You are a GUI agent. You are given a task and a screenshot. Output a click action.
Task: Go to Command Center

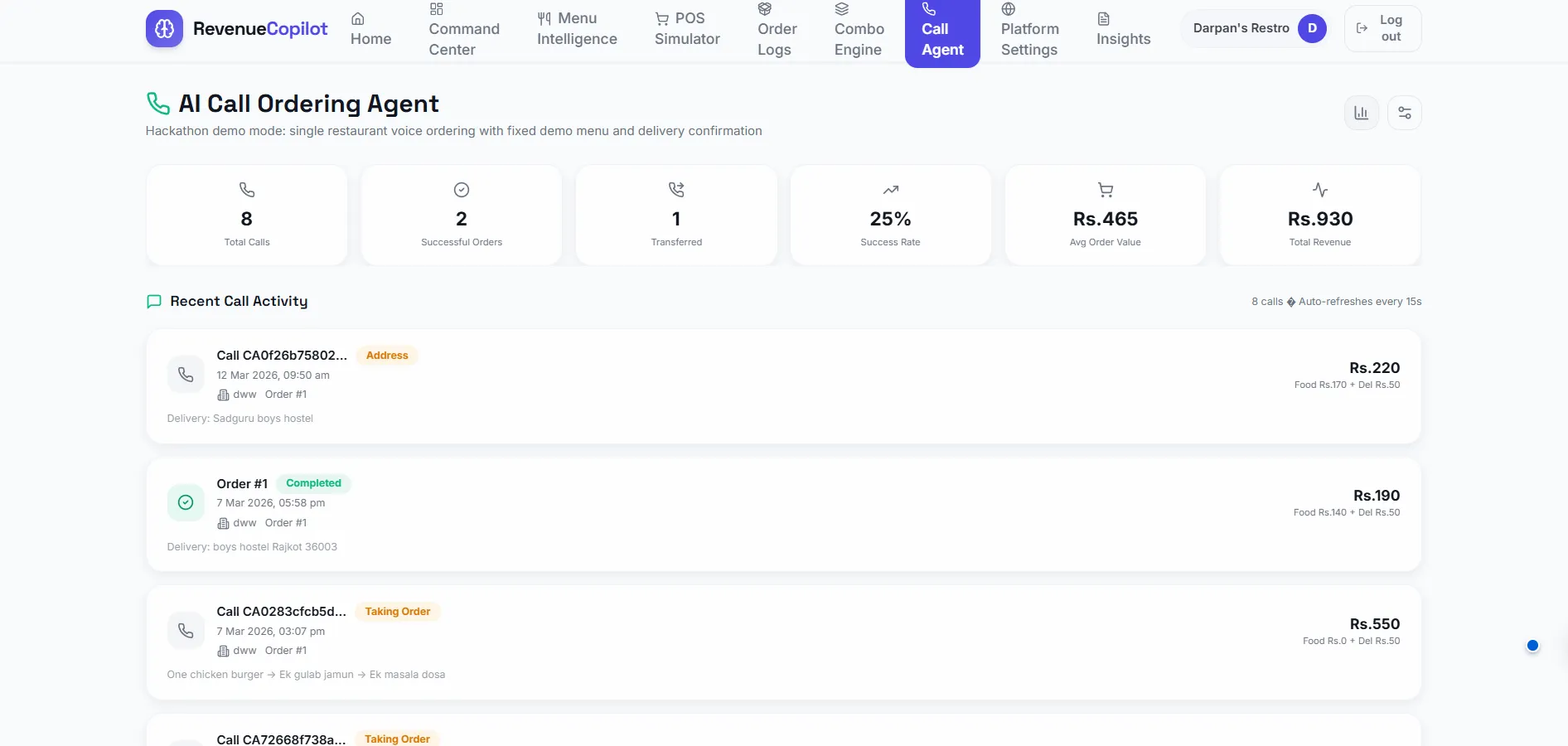click(464, 29)
